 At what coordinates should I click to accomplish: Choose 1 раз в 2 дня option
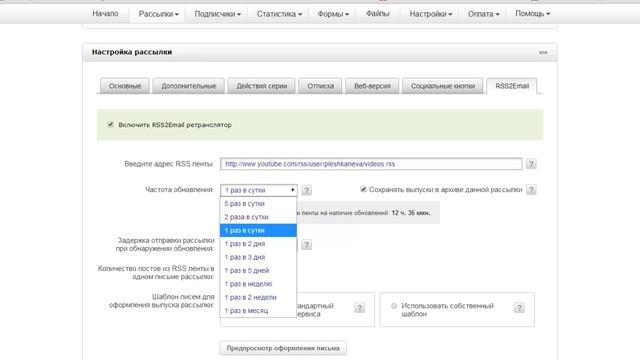258,244
